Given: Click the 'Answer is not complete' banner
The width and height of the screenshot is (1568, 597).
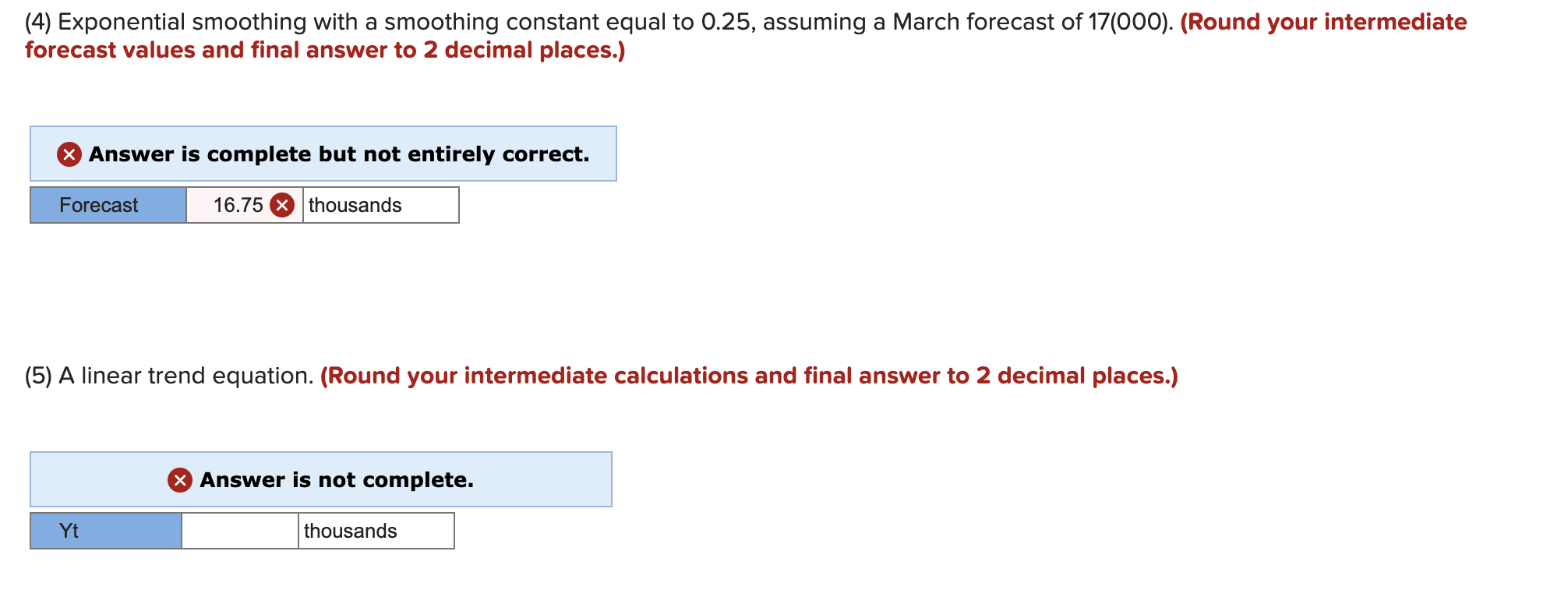Looking at the screenshot, I should point(320,480).
